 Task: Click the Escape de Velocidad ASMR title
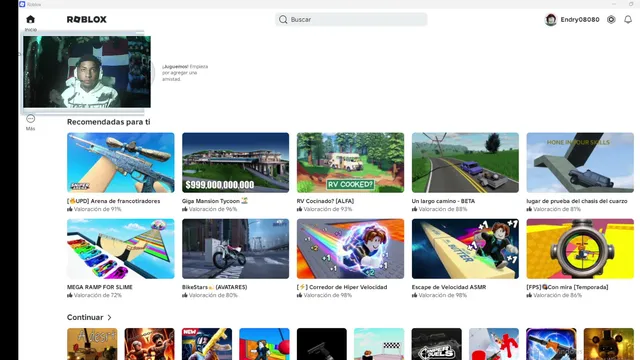449,287
